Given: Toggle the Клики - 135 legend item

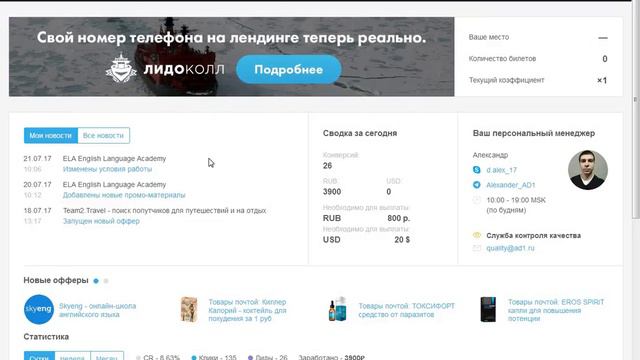Looking at the screenshot, I should [x=214, y=358].
